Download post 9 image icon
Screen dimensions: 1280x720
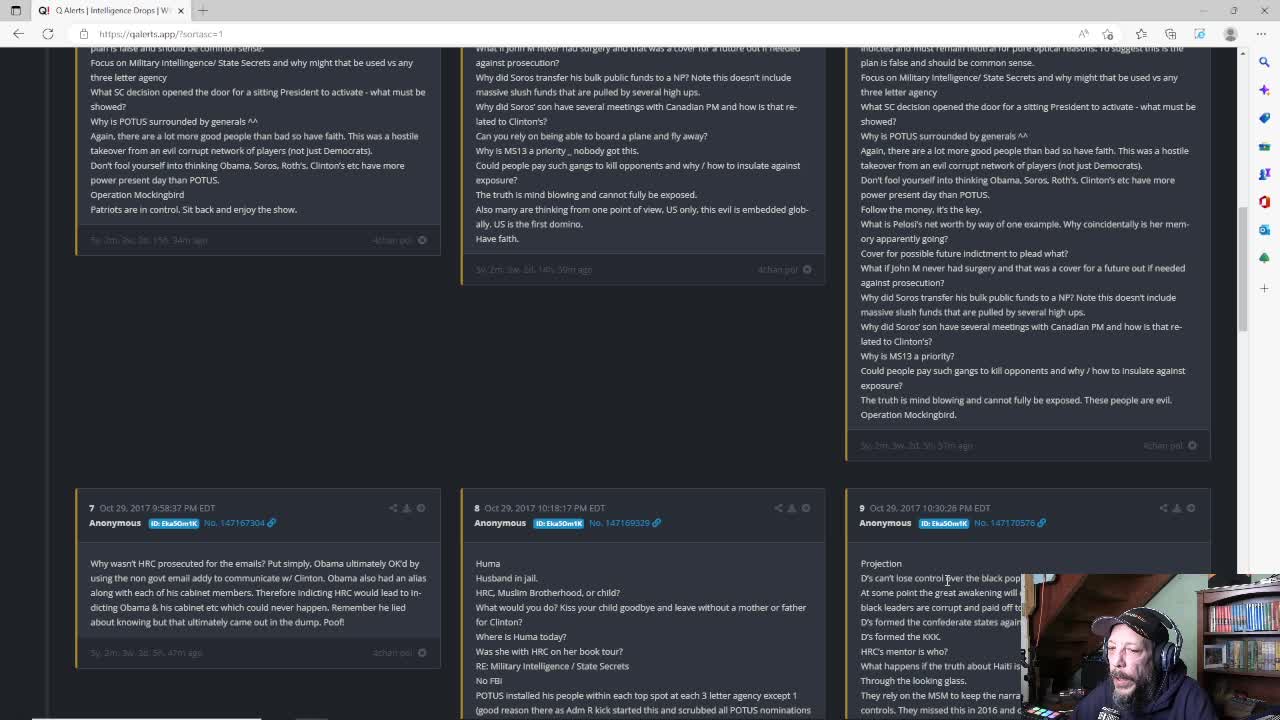[1177, 508]
